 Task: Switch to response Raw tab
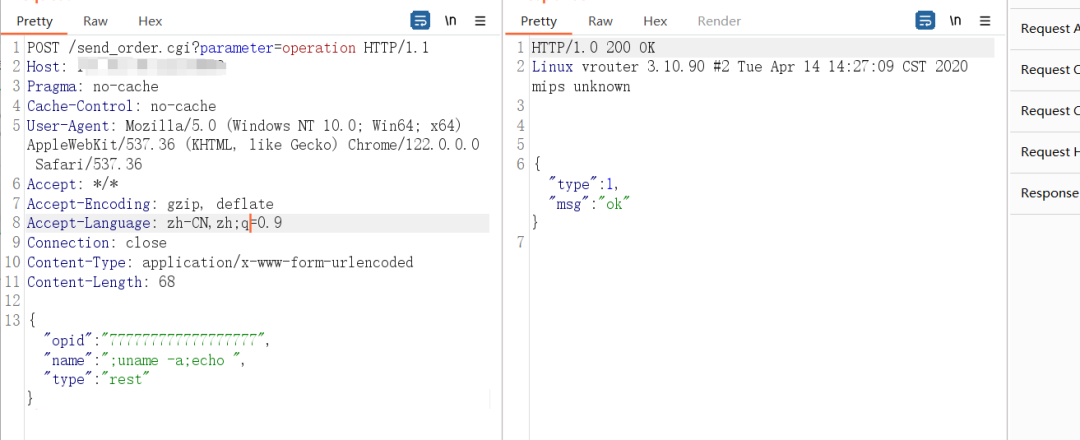(601, 21)
